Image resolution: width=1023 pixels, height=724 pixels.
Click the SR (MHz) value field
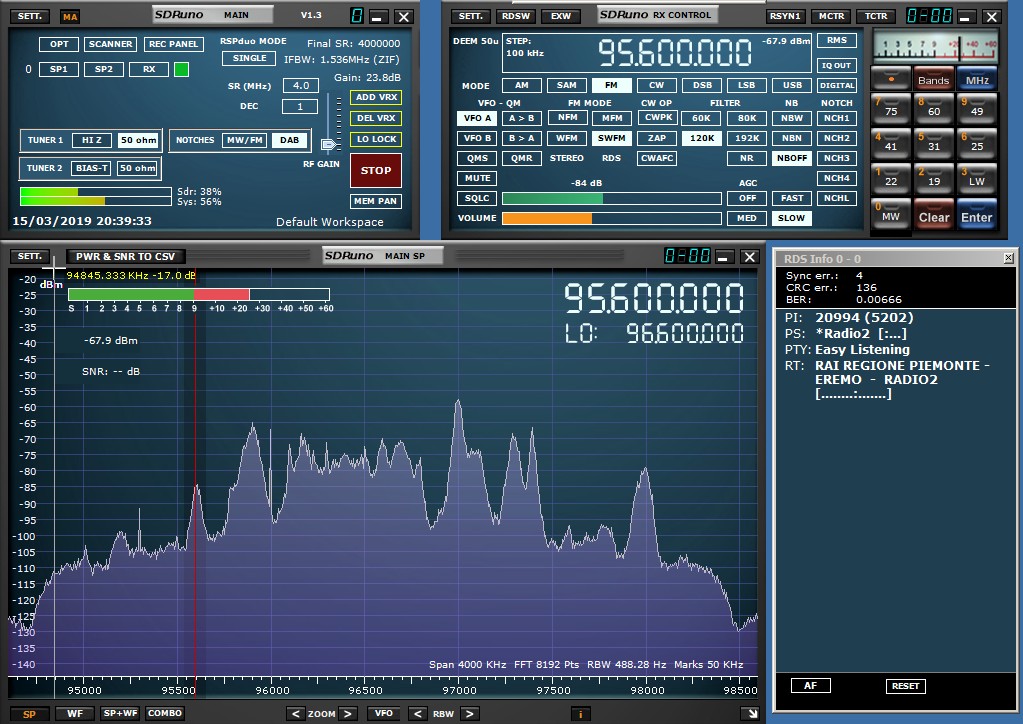pyautogui.click(x=301, y=85)
